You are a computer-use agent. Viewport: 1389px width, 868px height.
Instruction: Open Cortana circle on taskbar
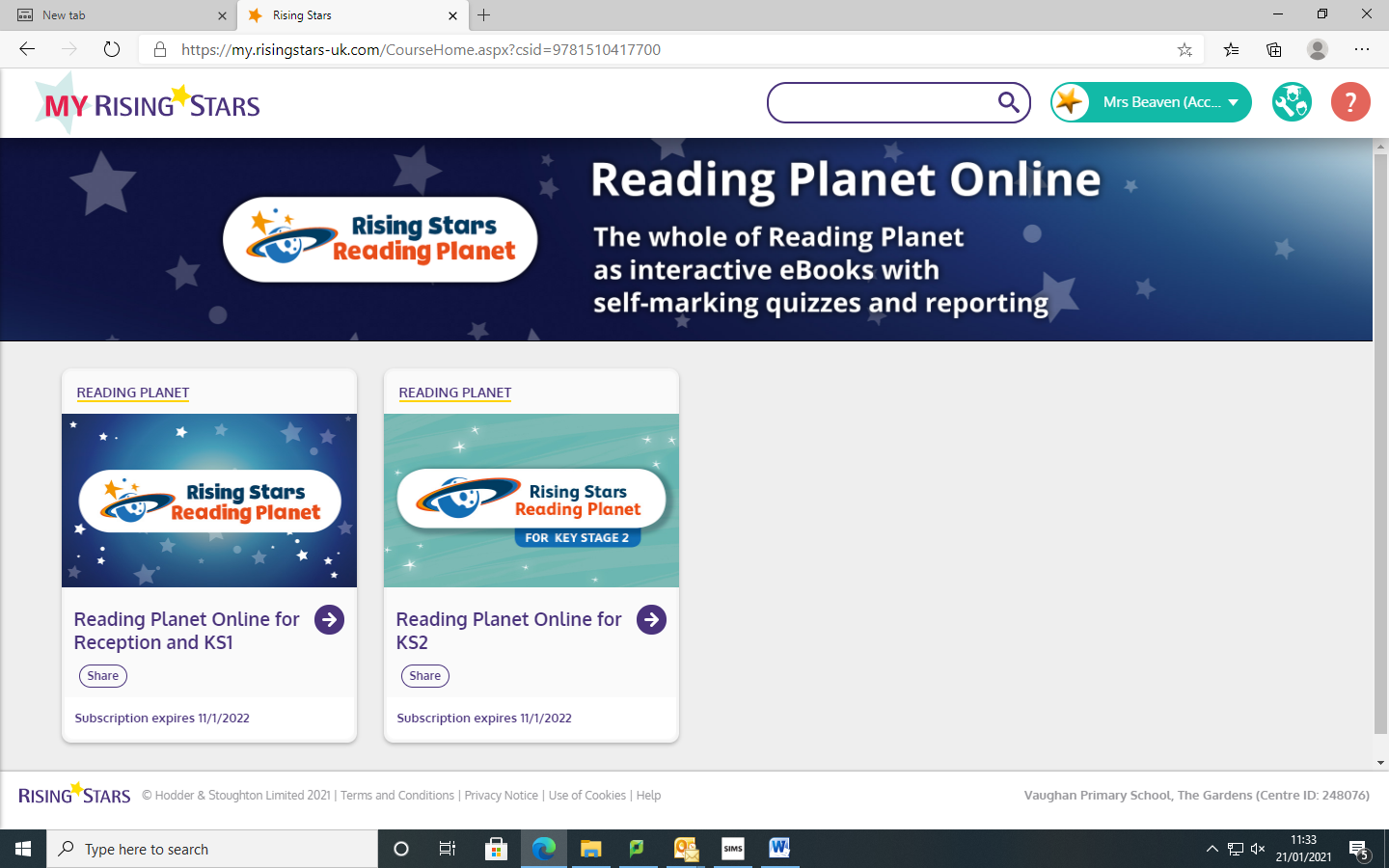coord(401,849)
